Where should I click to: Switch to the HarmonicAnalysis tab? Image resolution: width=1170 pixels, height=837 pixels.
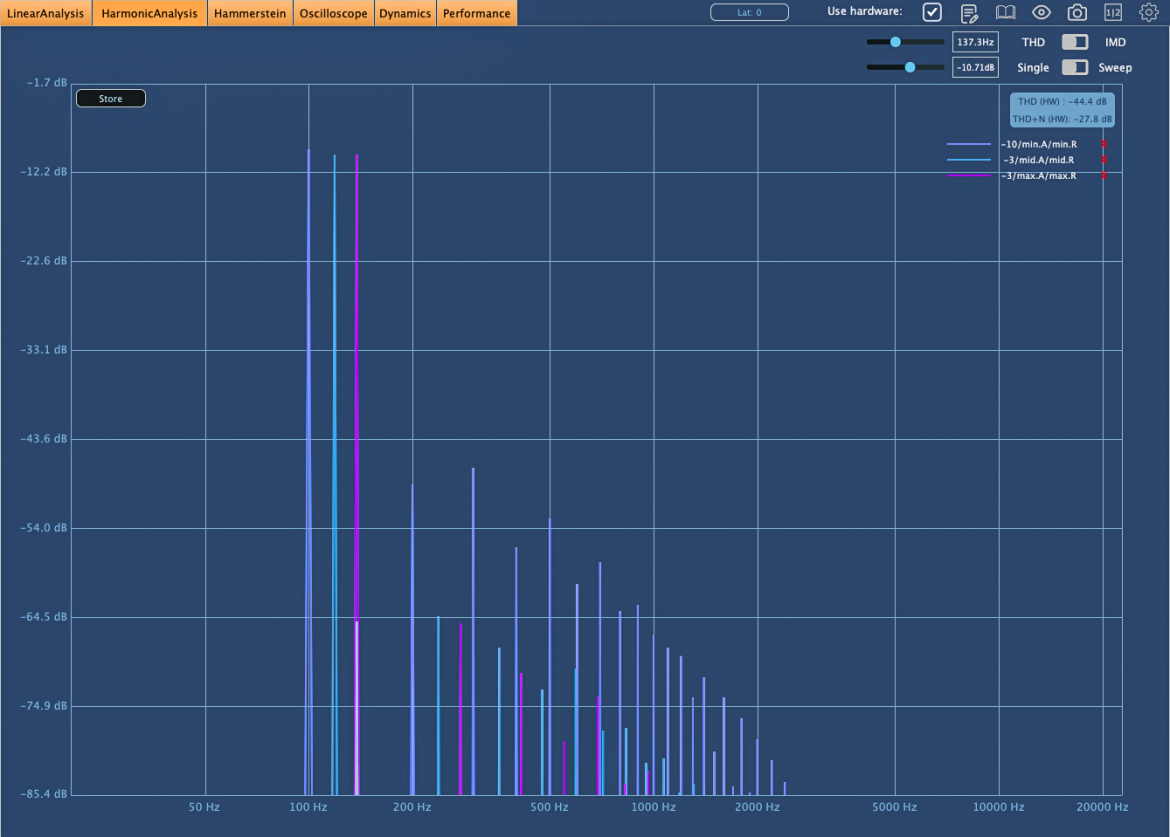149,13
